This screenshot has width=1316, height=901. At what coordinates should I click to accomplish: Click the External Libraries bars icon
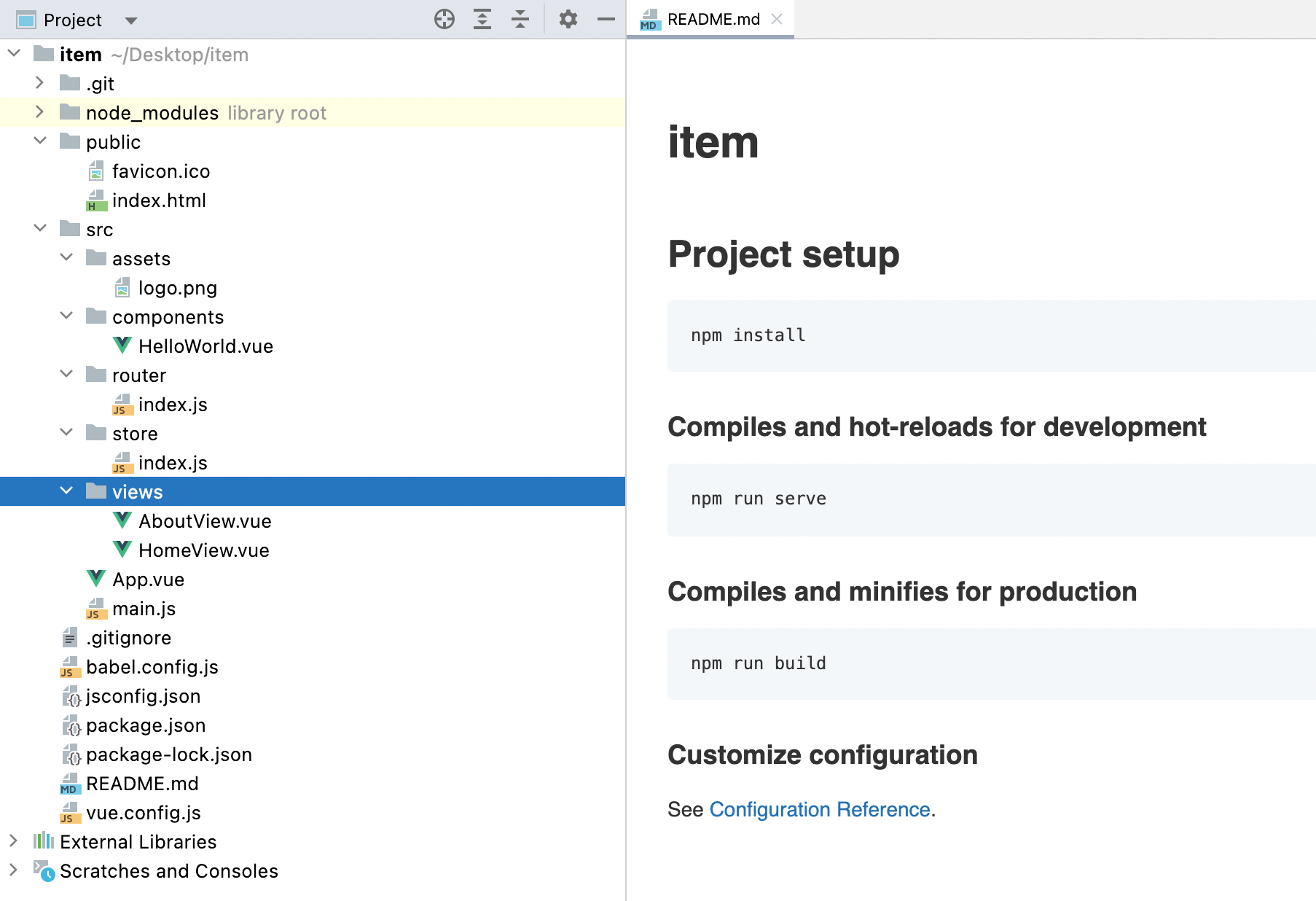point(44,841)
